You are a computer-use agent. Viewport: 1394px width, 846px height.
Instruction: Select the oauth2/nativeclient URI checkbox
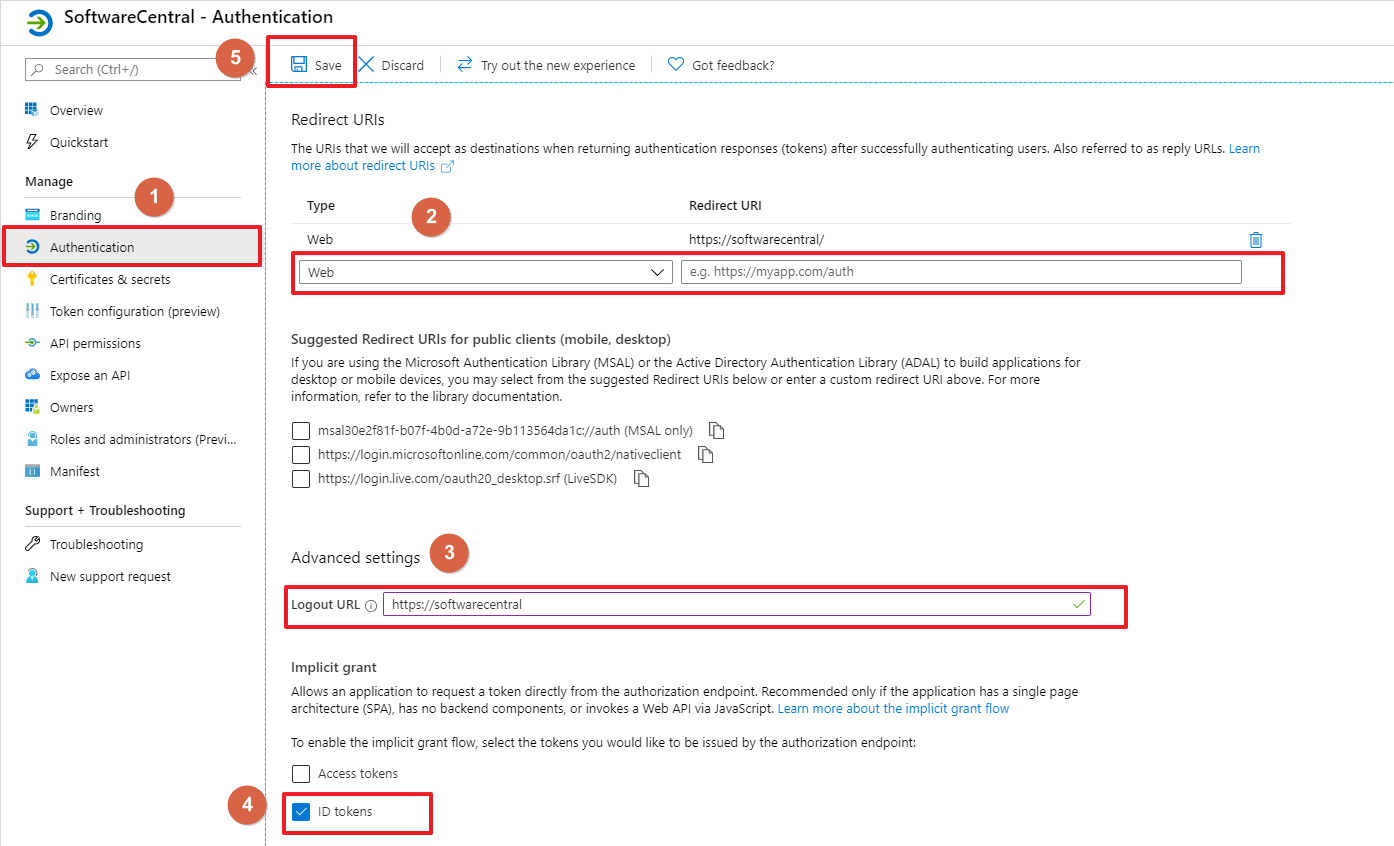pyautogui.click(x=301, y=455)
